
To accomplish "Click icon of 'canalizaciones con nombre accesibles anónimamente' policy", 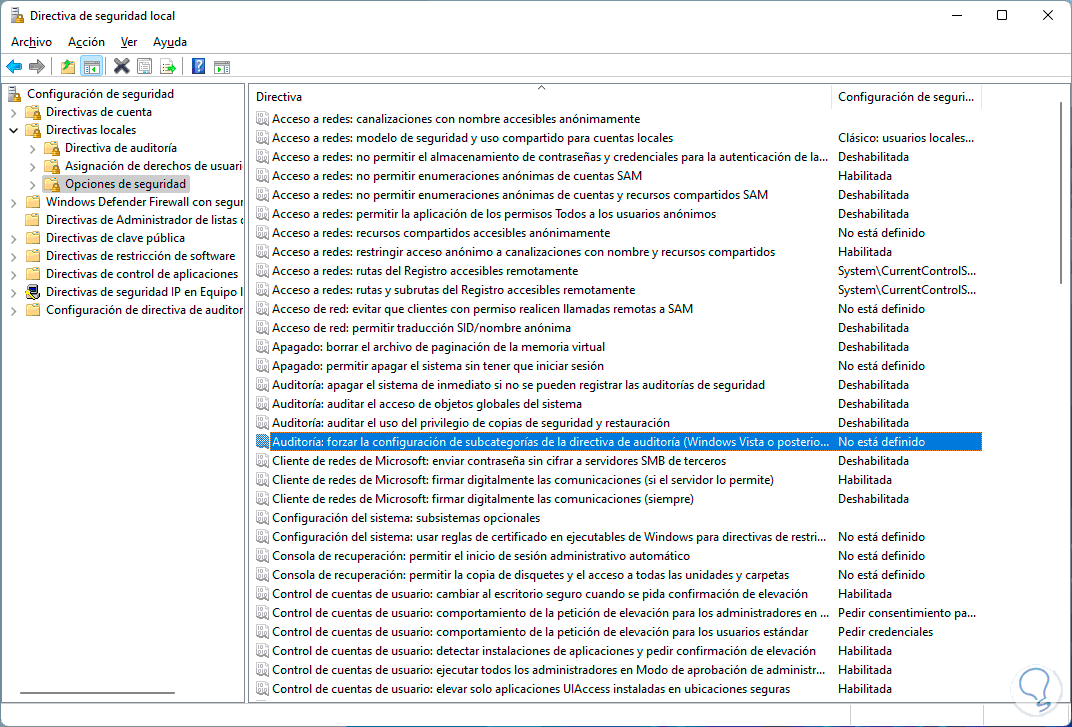I will pos(262,119).
